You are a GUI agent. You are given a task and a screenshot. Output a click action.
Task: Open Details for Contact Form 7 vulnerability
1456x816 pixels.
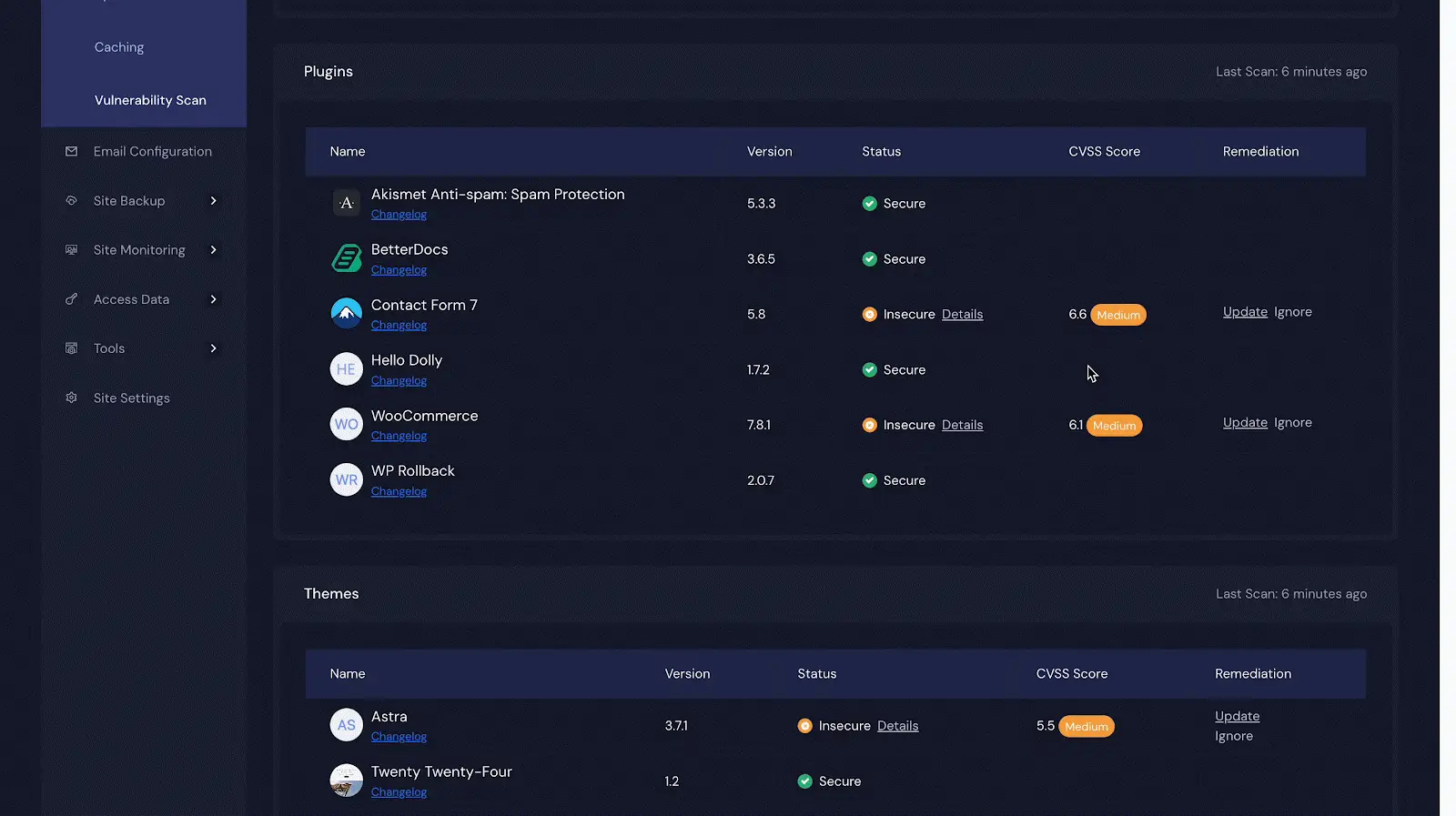[x=962, y=314]
